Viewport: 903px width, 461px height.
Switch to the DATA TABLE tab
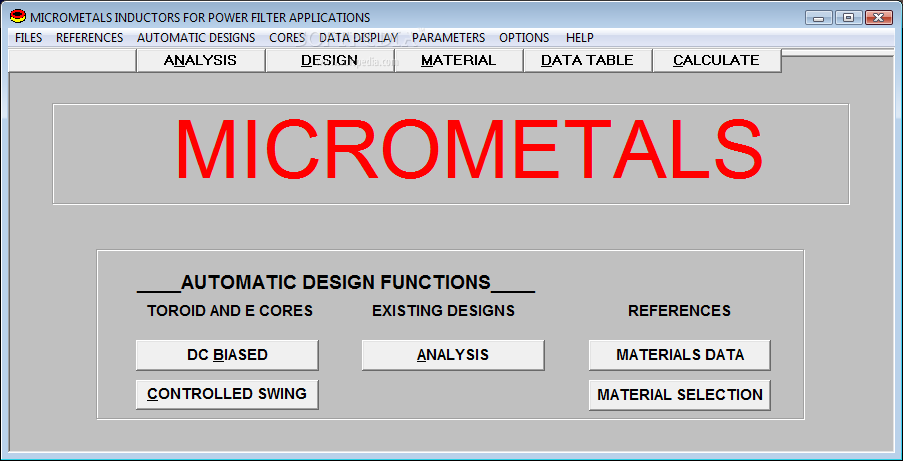pyautogui.click(x=587, y=61)
